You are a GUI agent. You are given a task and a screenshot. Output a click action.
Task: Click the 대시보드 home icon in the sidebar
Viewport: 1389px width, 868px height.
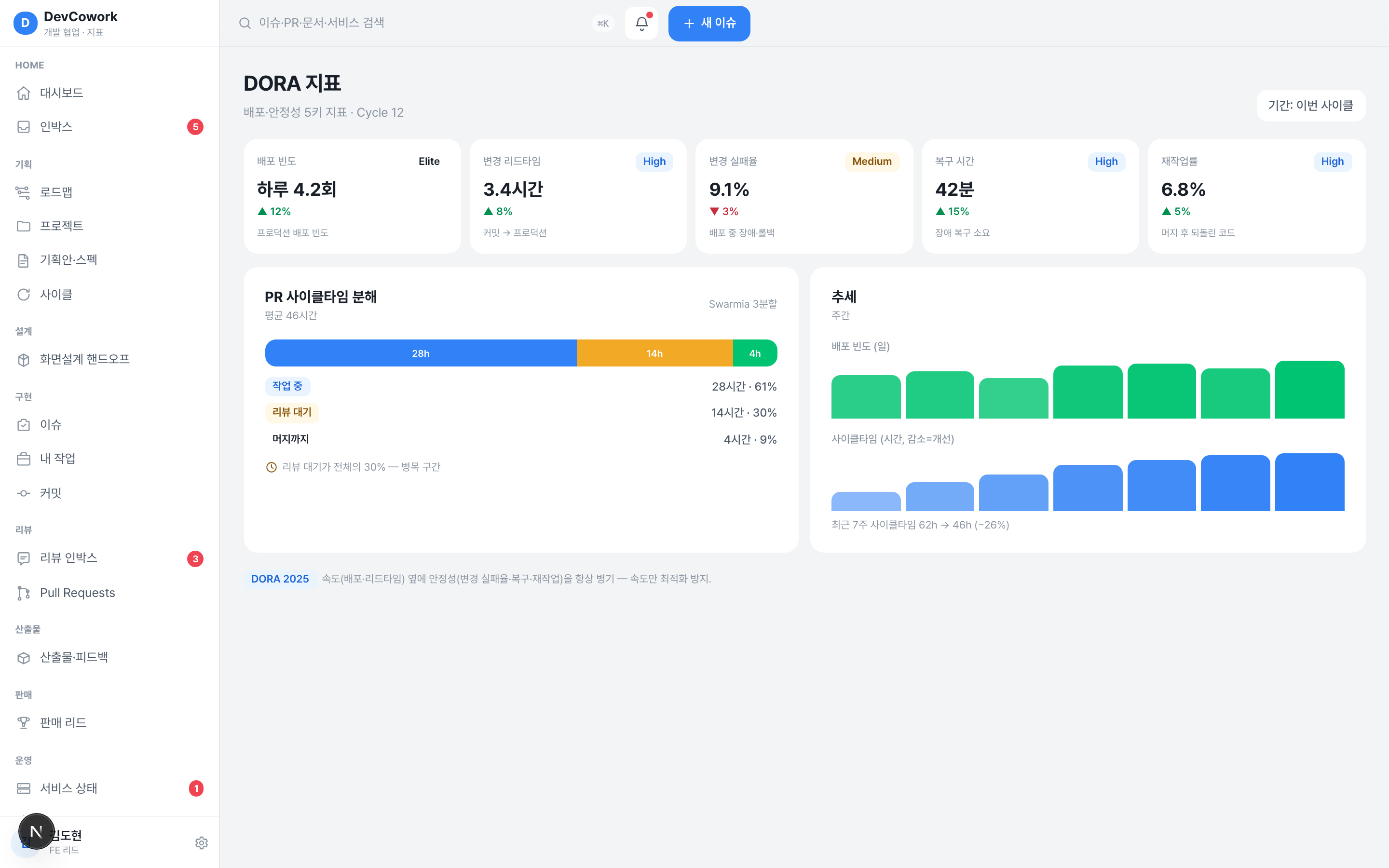(x=24, y=93)
